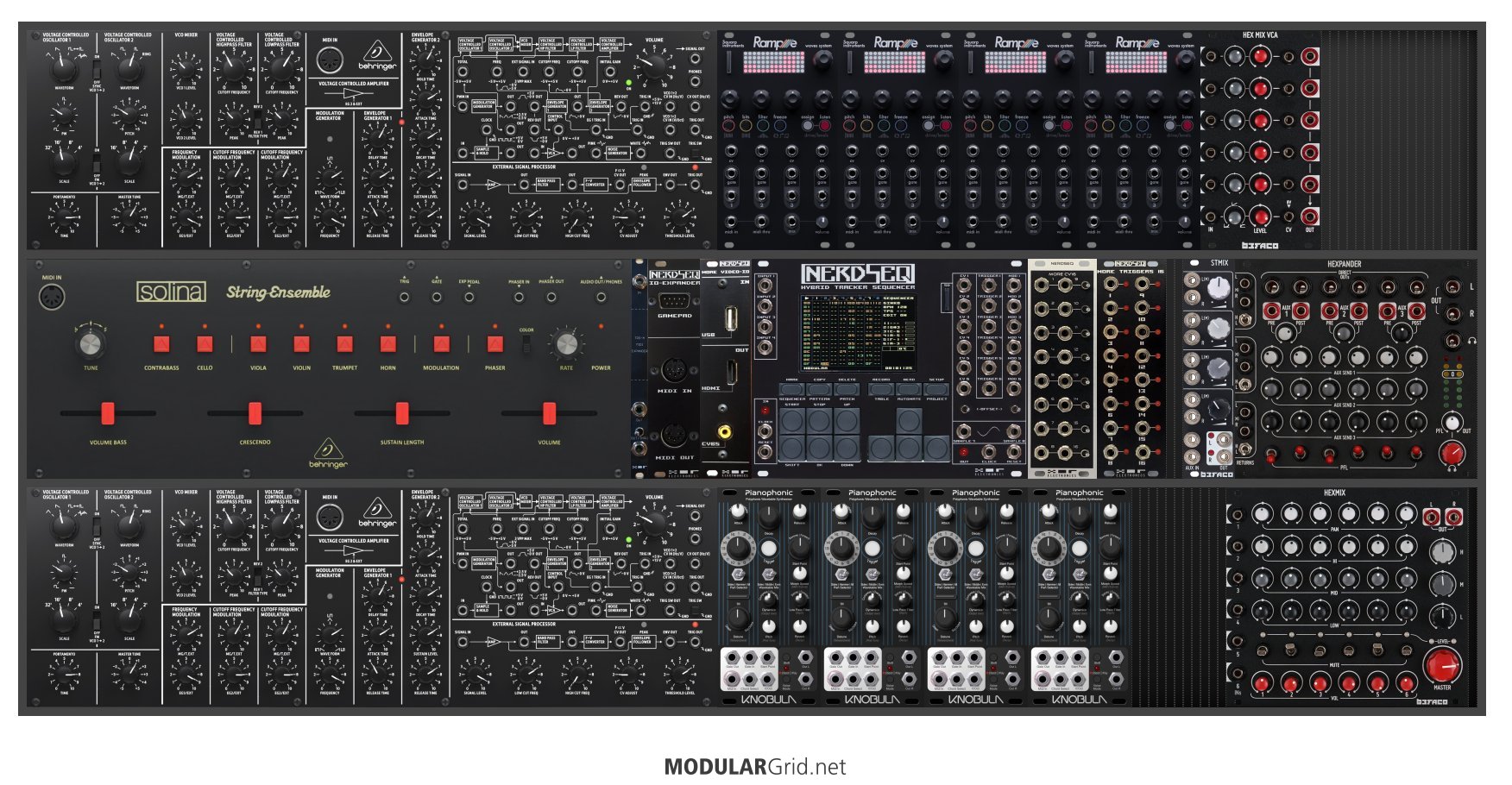Click the Hexmix channel 1 VOL knob

coord(1263,683)
